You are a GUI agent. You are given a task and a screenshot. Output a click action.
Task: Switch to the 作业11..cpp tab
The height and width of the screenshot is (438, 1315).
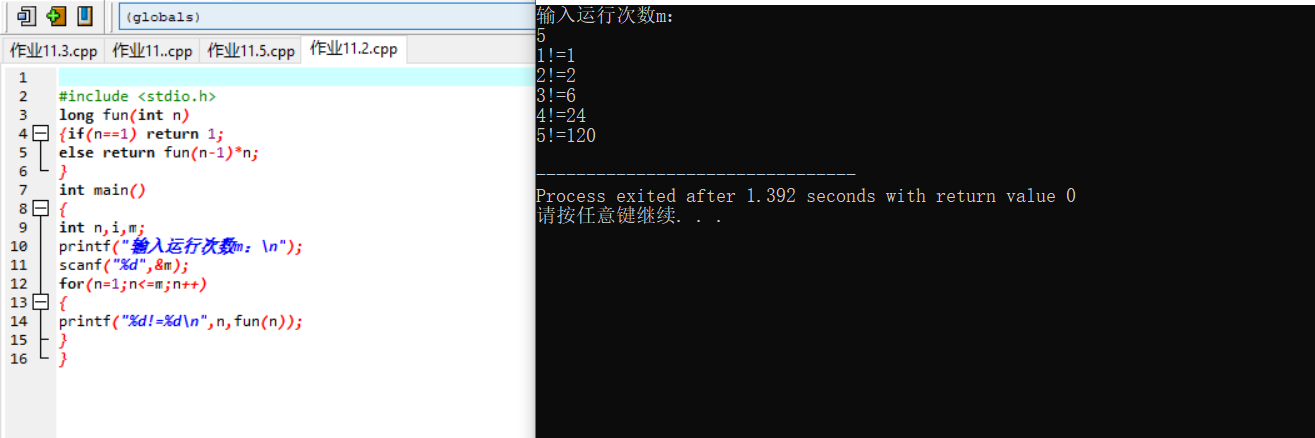tap(153, 51)
